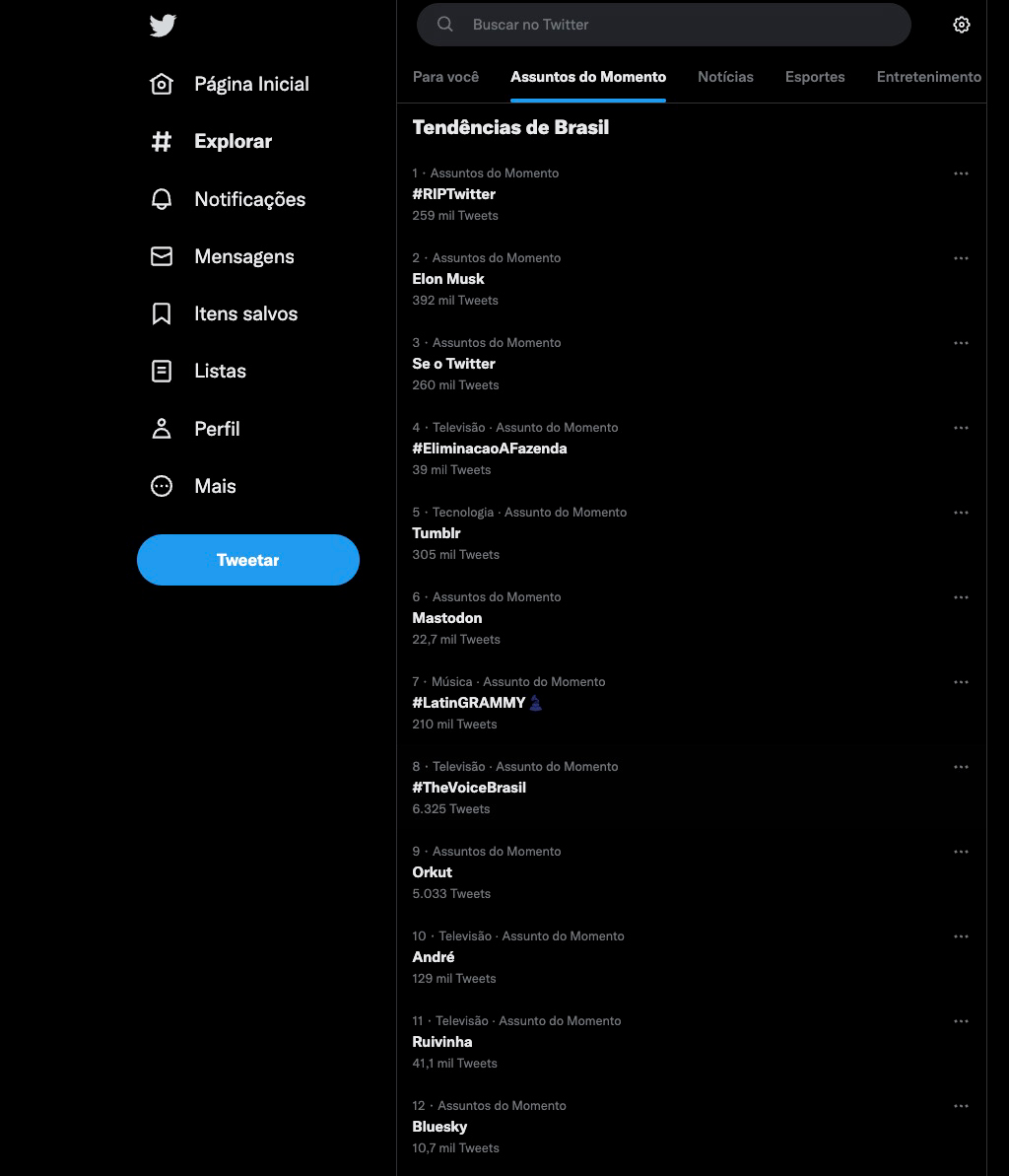The image size is (1009, 1176).
Task: Open more options for Elon Musk trend
Action: pyautogui.click(x=961, y=258)
